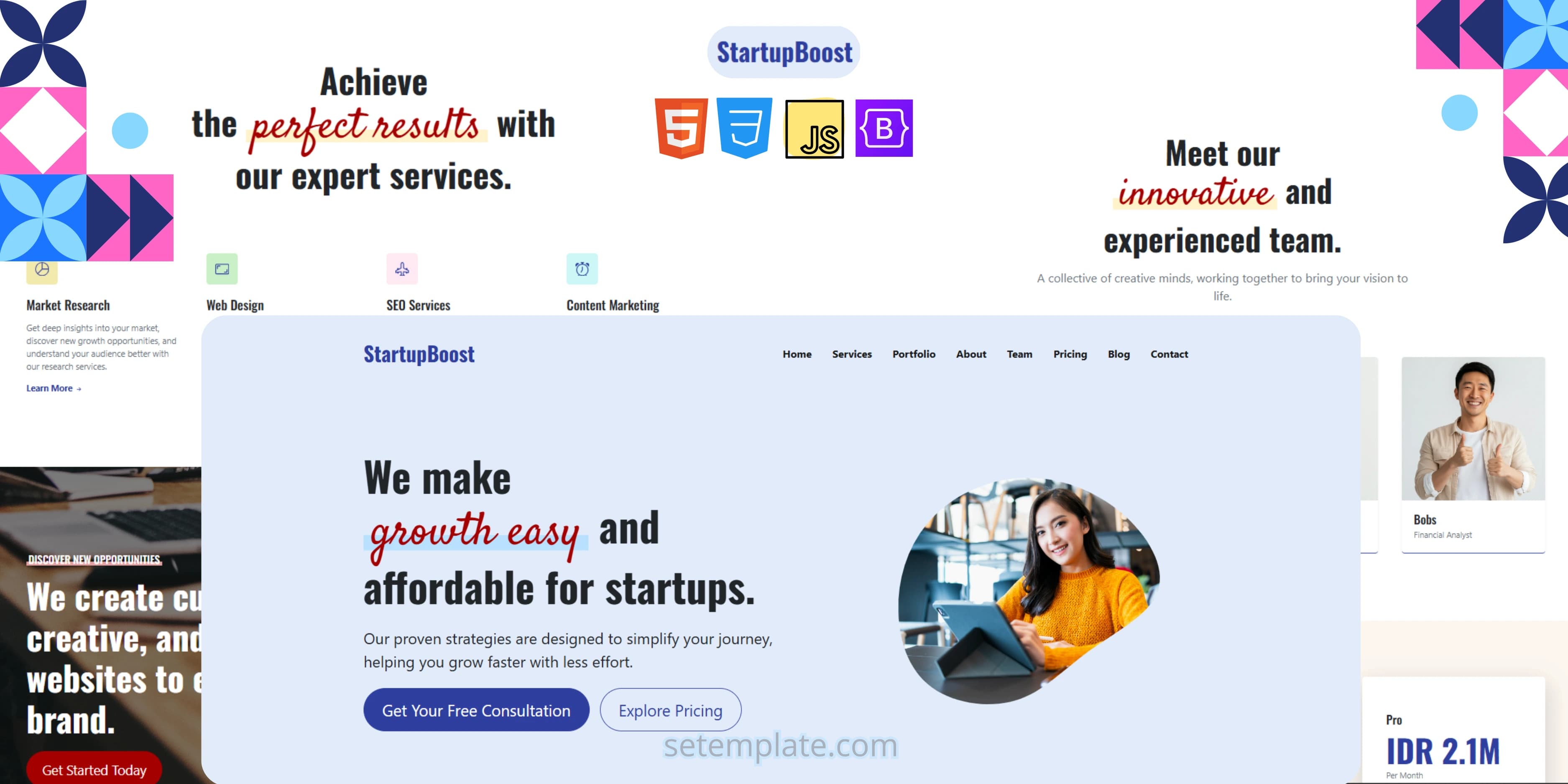Open the Services menu item
The height and width of the screenshot is (784, 1568).
pos(852,354)
